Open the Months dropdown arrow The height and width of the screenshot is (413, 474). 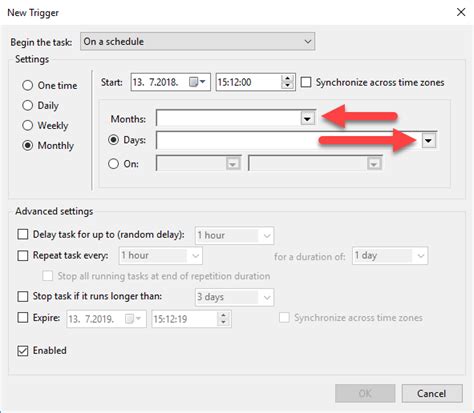(307, 118)
